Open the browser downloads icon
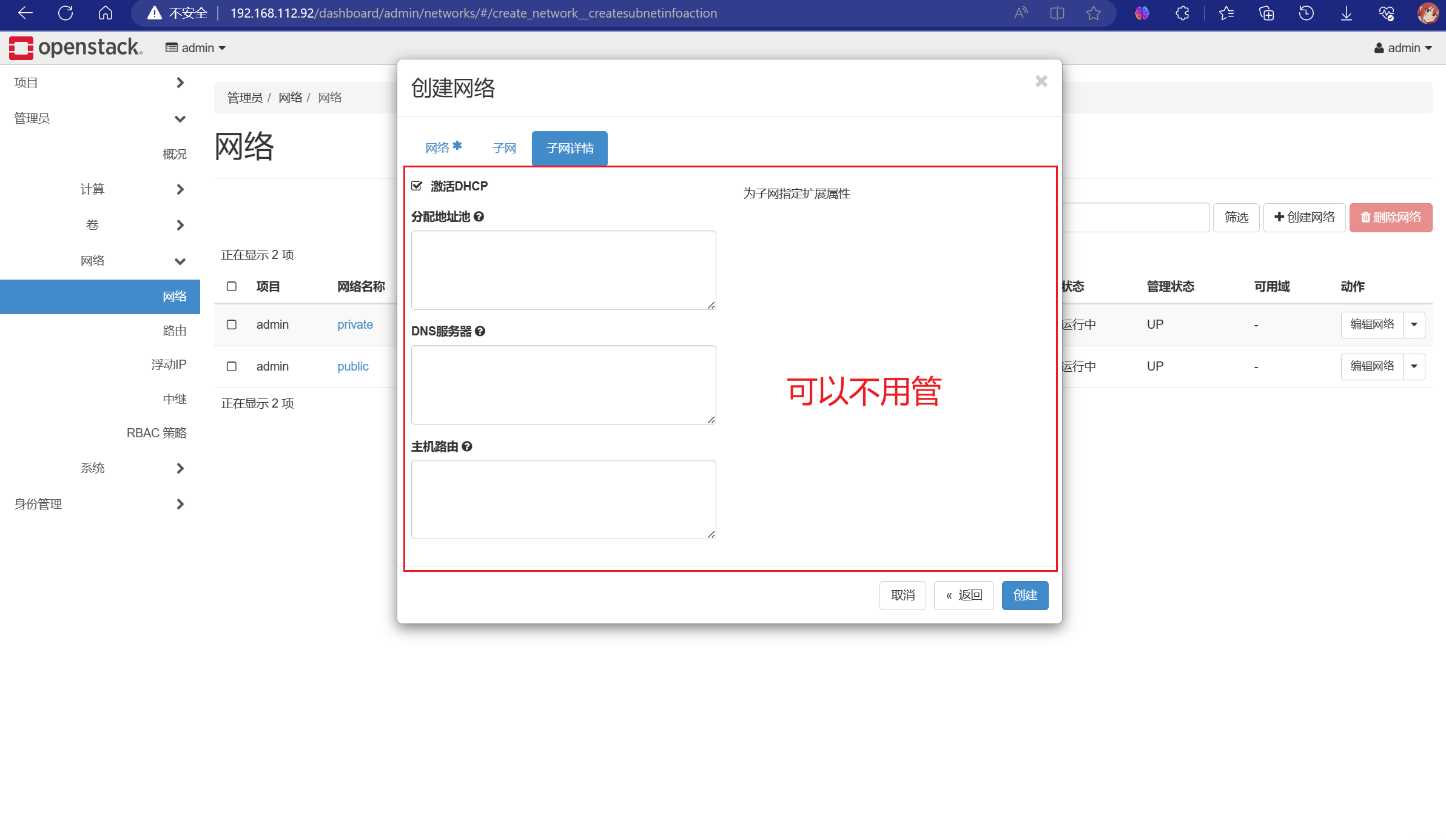Image resolution: width=1446 pixels, height=840 pixels. click(x=1346, y=13)
